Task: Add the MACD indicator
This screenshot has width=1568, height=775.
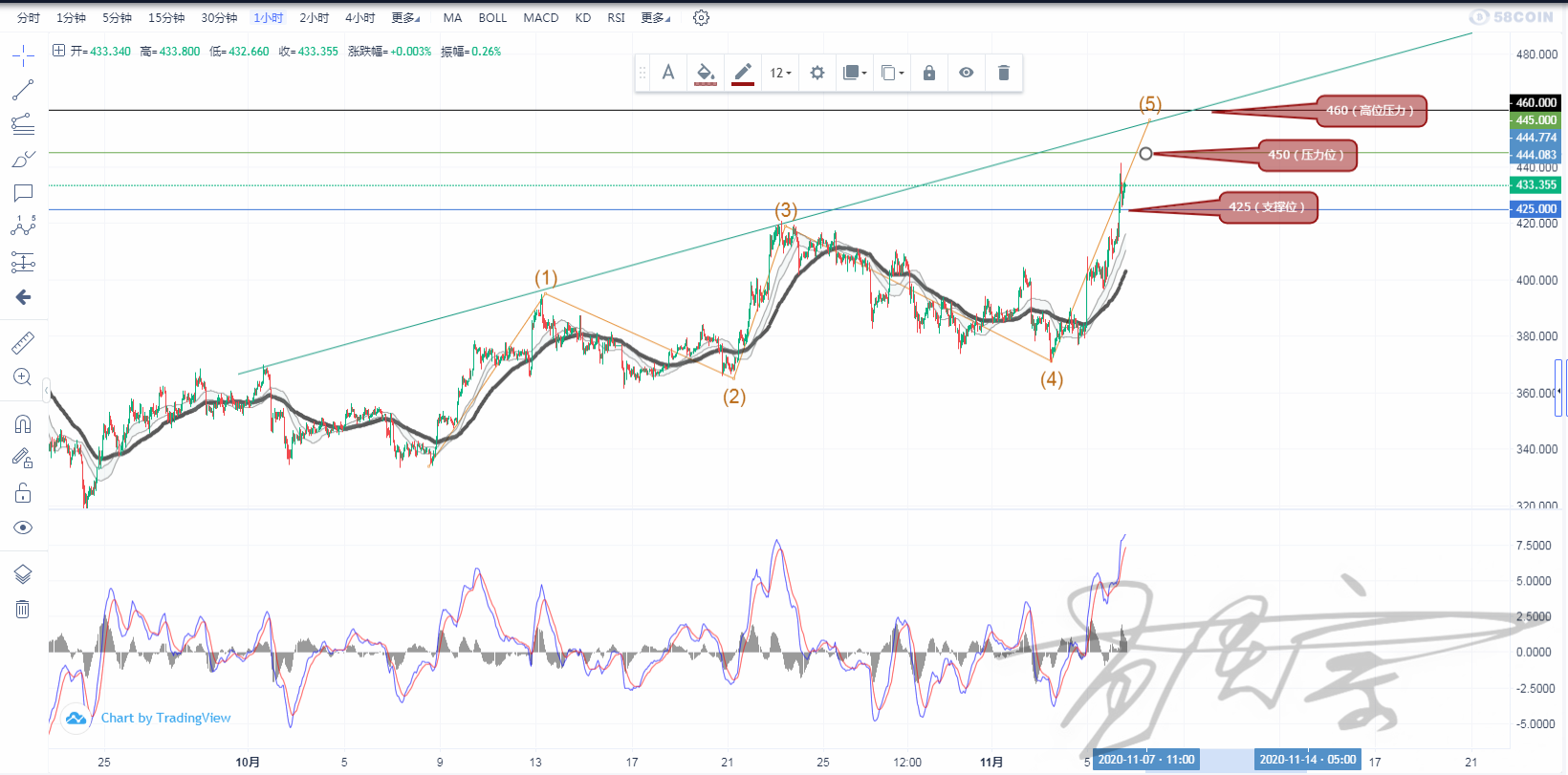Action: pos(540,18)
